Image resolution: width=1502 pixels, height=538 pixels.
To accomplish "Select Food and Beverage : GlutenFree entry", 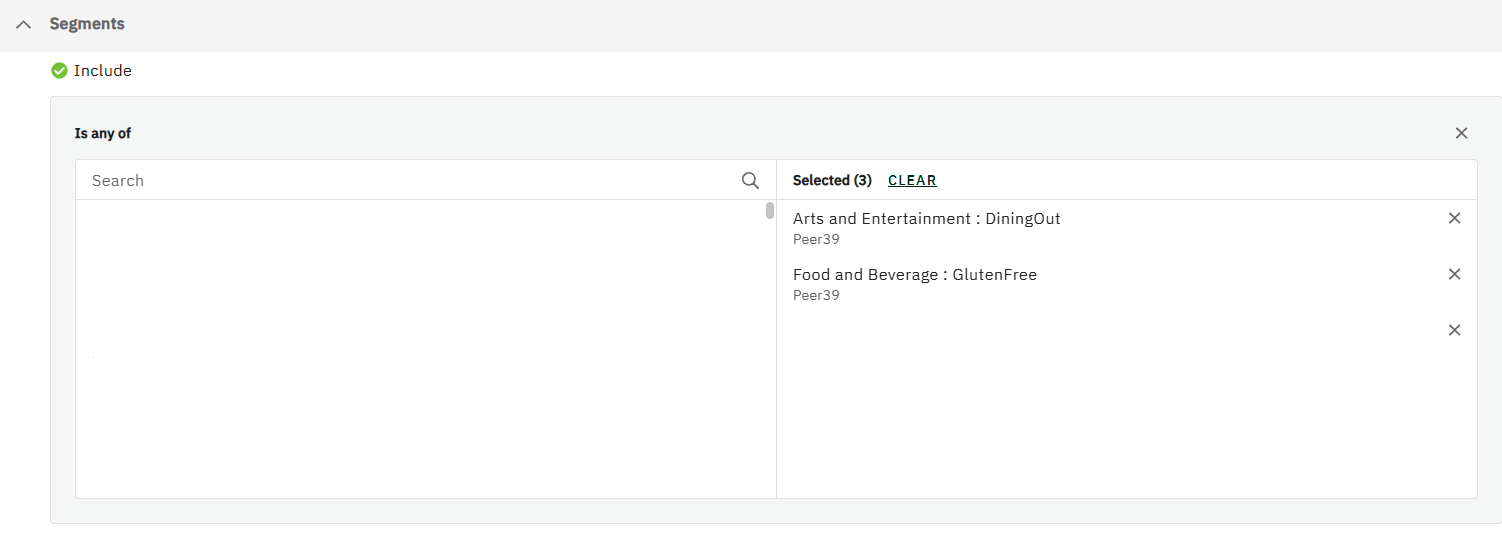I will (x=914, y=275).
